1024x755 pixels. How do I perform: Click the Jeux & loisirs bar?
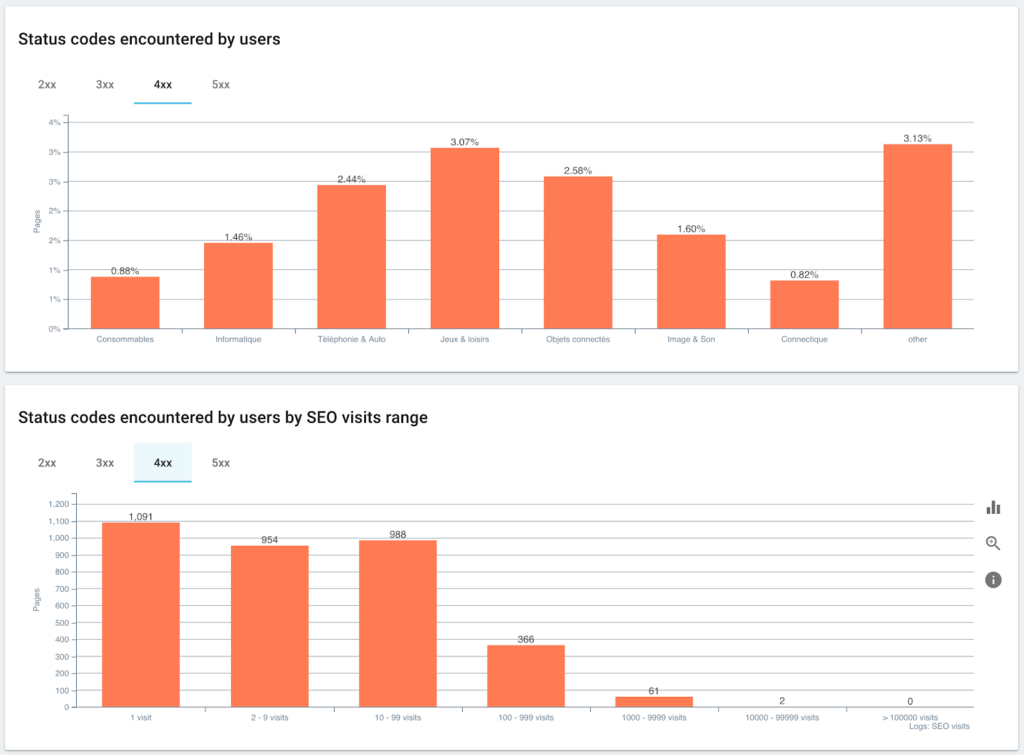[465, 238]
